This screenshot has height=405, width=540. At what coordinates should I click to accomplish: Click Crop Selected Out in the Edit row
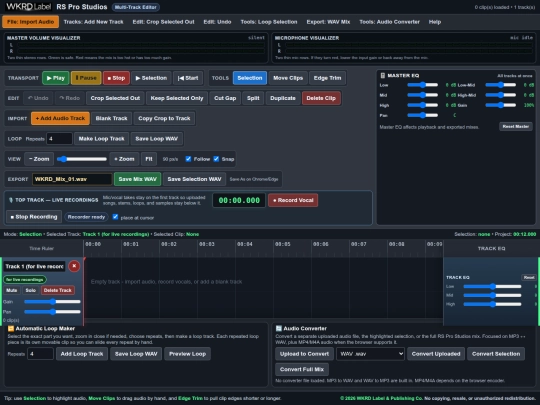coord(115,98)
